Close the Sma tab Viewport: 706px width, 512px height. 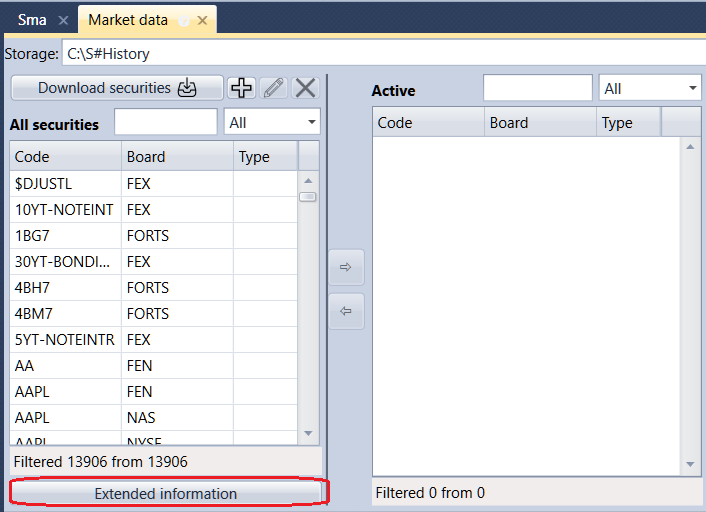click(63, 20)
